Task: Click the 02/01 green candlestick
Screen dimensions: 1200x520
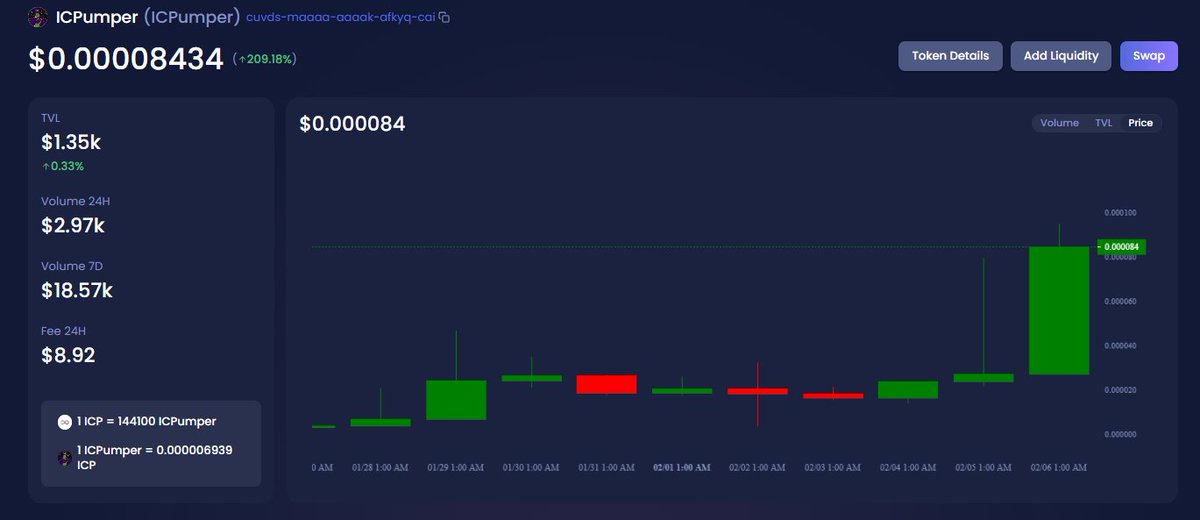Action: coord(682,391)
